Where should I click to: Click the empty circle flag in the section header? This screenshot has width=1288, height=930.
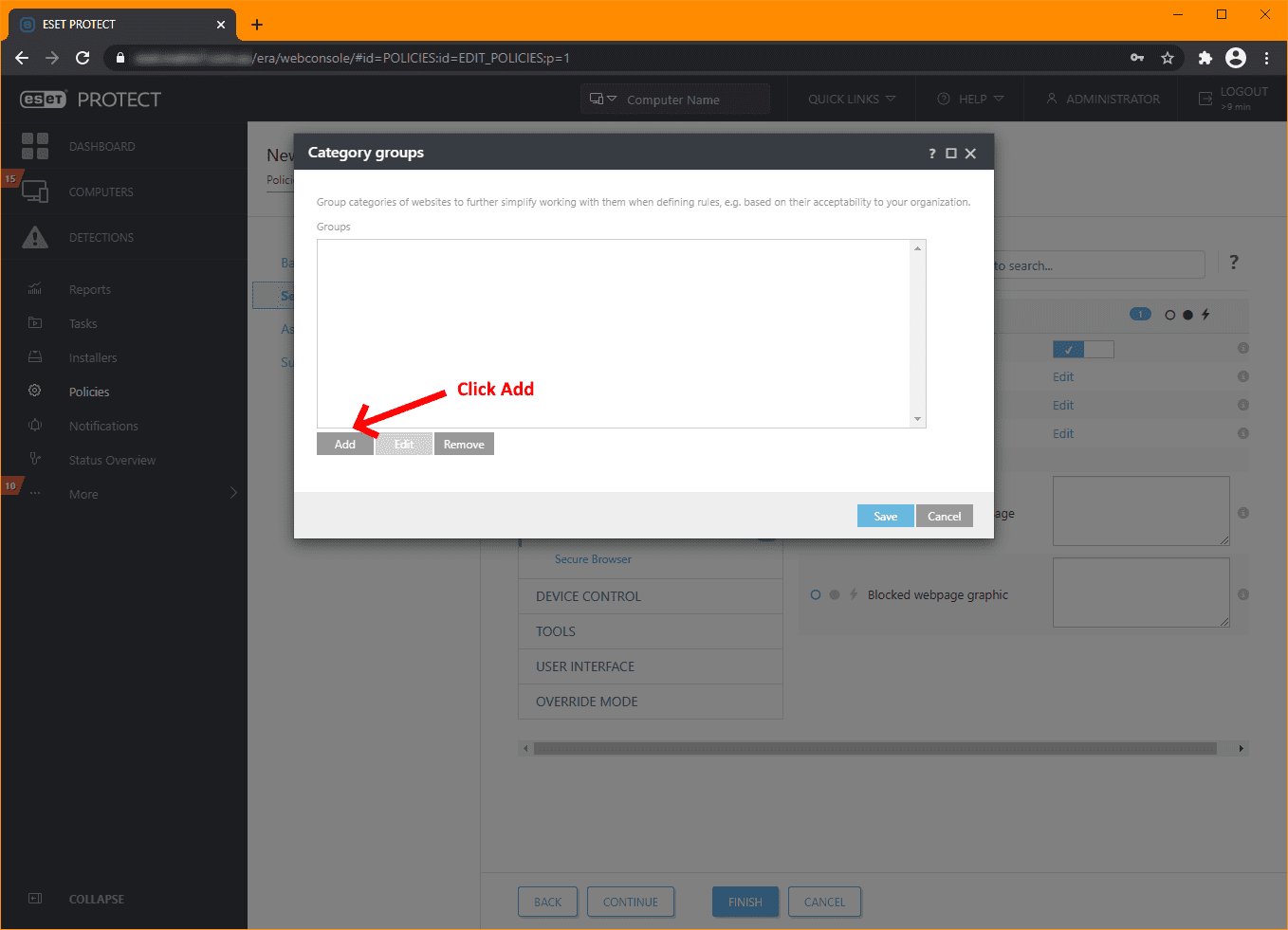(x=1169, y=315)
